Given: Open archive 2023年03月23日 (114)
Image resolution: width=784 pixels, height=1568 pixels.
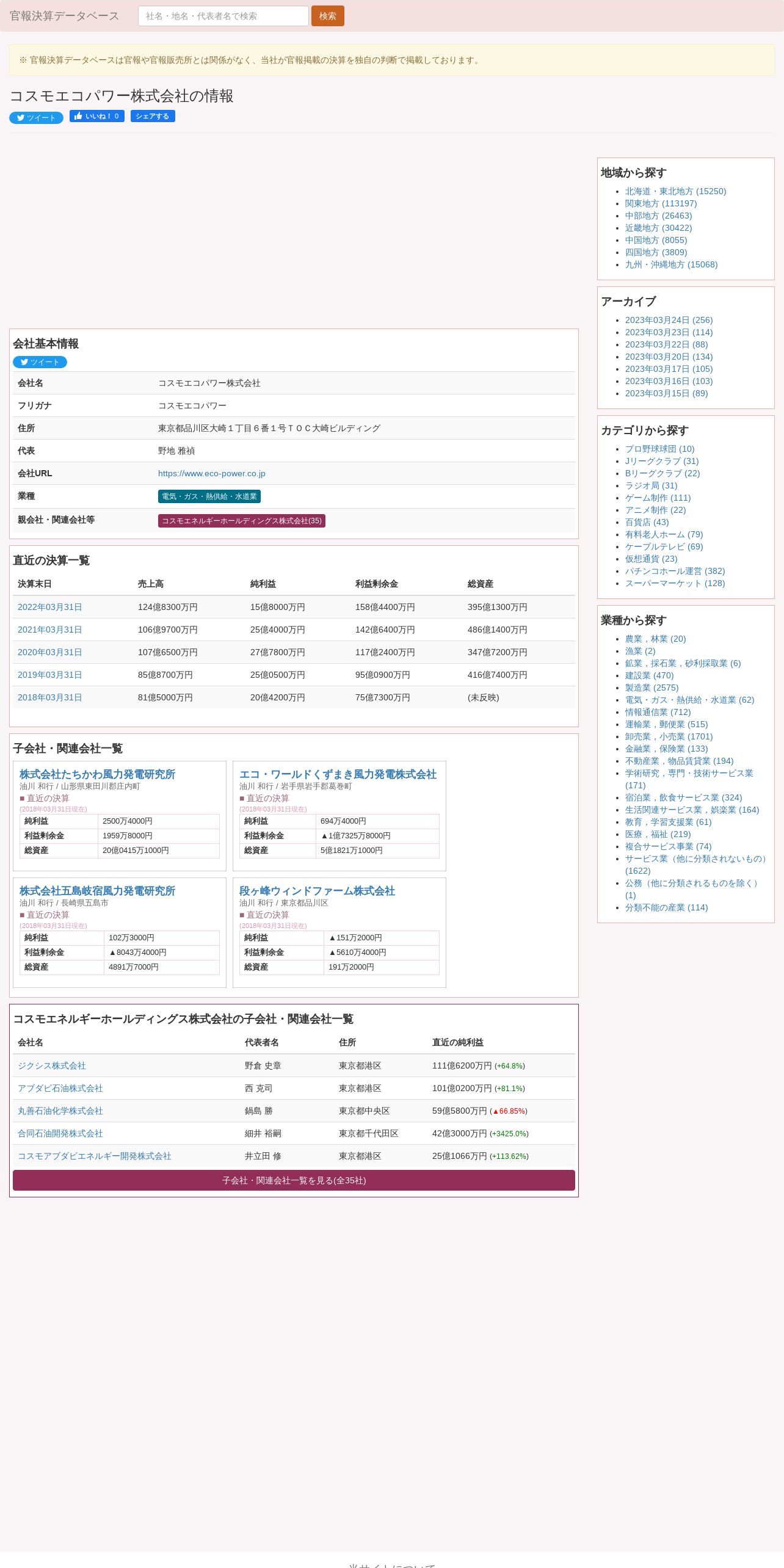Looking at the screenshot, I should (669, 332).
